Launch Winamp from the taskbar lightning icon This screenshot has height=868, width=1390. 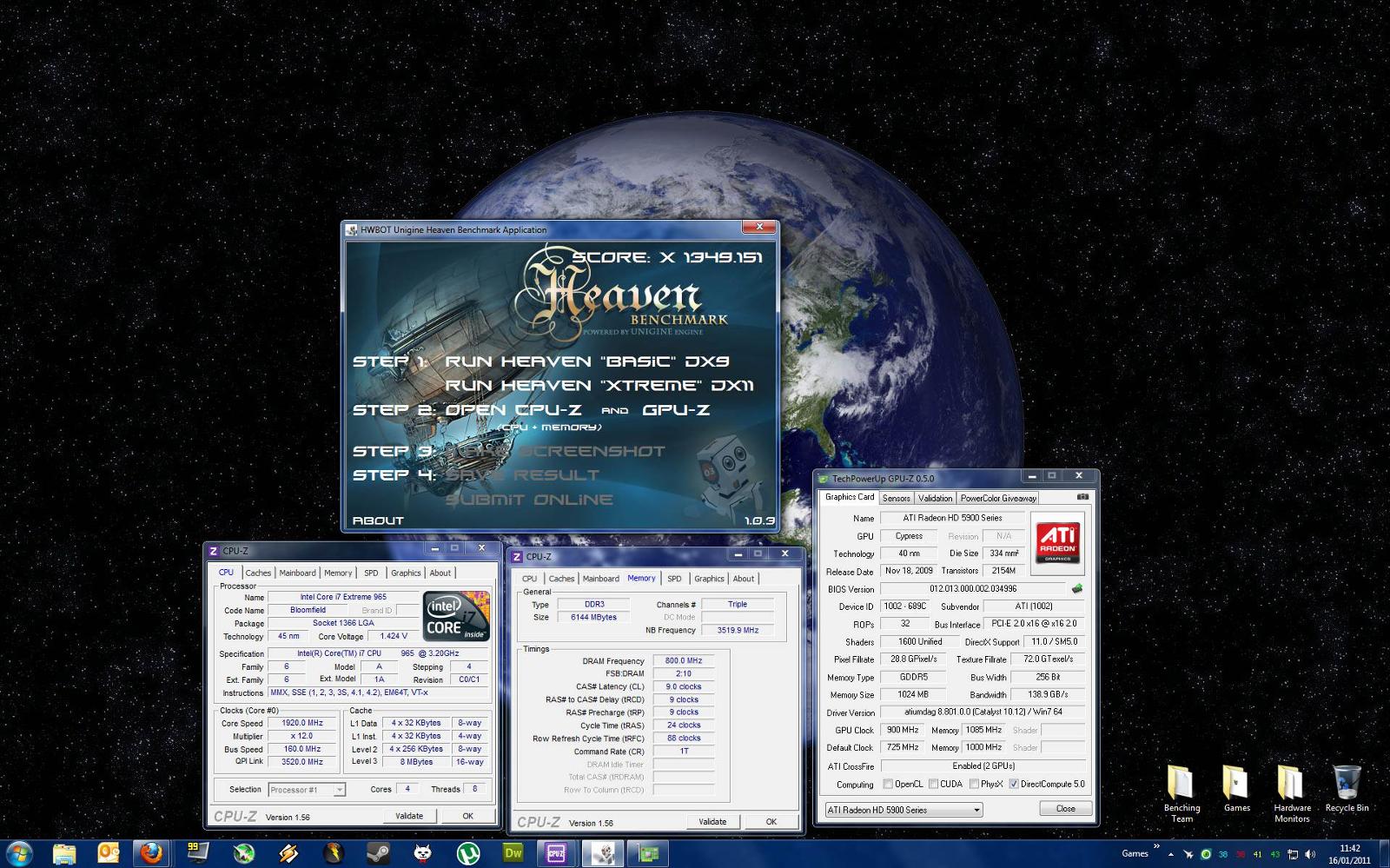[x=288, y=853]
